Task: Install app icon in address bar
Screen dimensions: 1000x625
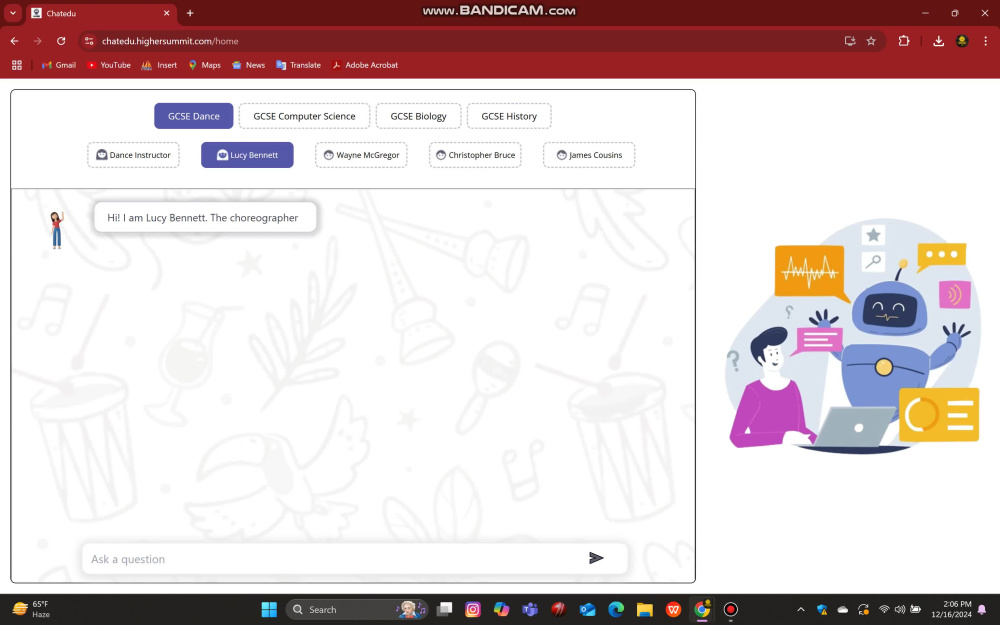Action: click(849, 41)
